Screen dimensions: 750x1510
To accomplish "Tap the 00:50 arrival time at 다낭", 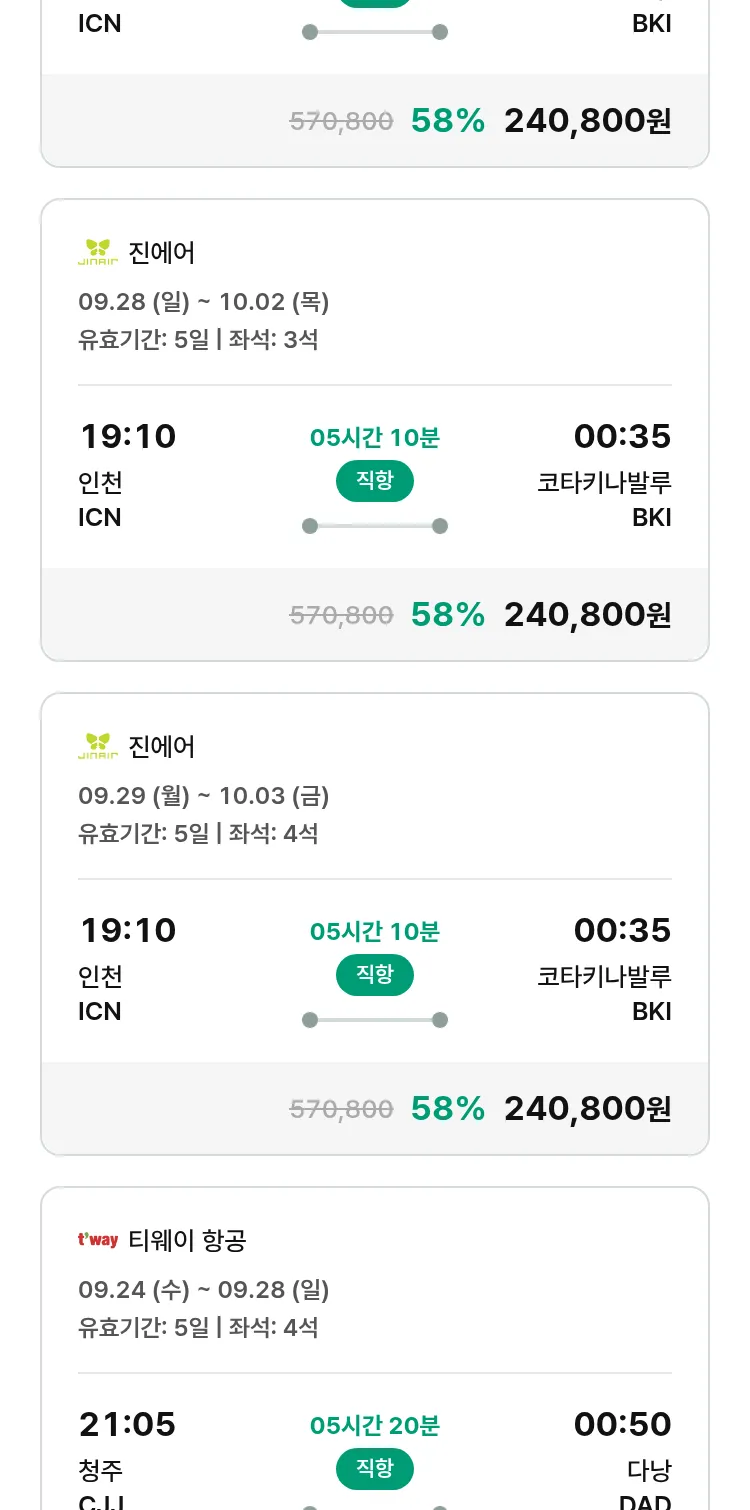I will click(x=622, y=1424).
